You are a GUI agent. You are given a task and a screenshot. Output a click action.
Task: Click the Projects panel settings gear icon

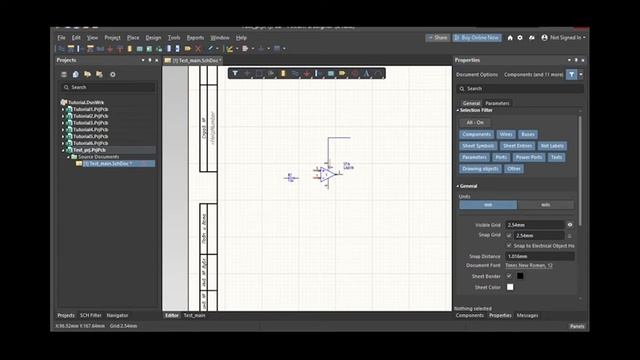(113, 74)
